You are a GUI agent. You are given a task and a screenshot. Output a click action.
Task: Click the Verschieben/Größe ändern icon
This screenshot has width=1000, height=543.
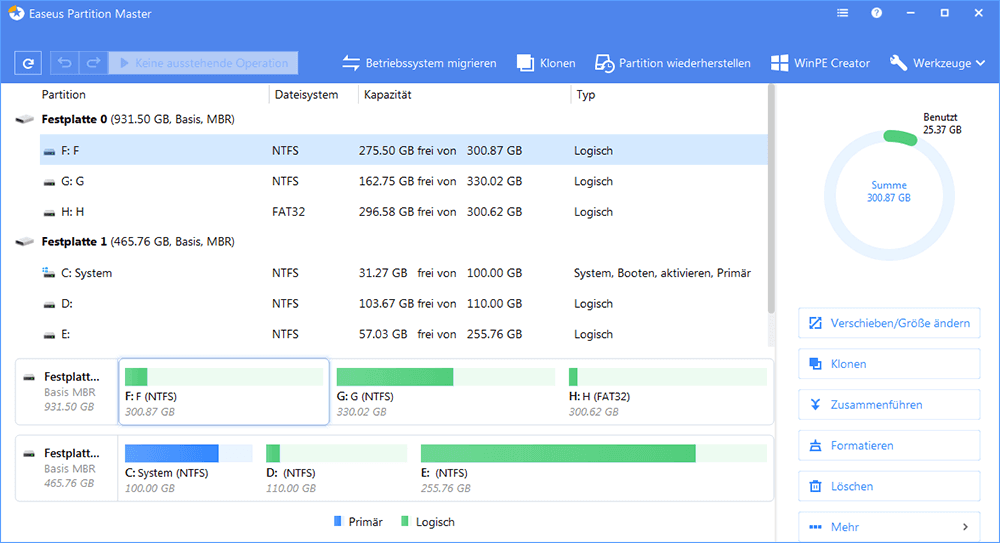tap(815, 323)
